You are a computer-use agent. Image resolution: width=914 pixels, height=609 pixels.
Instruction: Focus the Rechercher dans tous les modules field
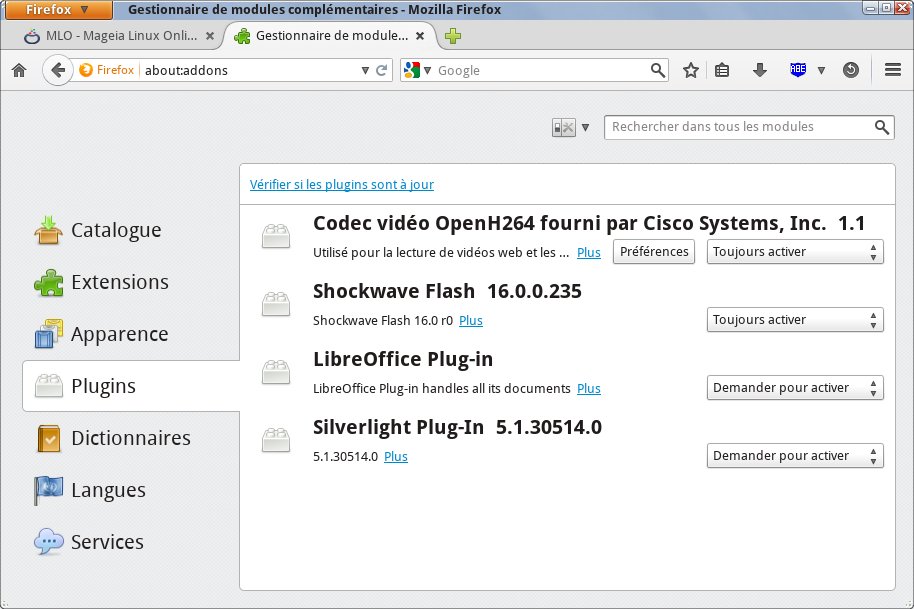[749, 127]
